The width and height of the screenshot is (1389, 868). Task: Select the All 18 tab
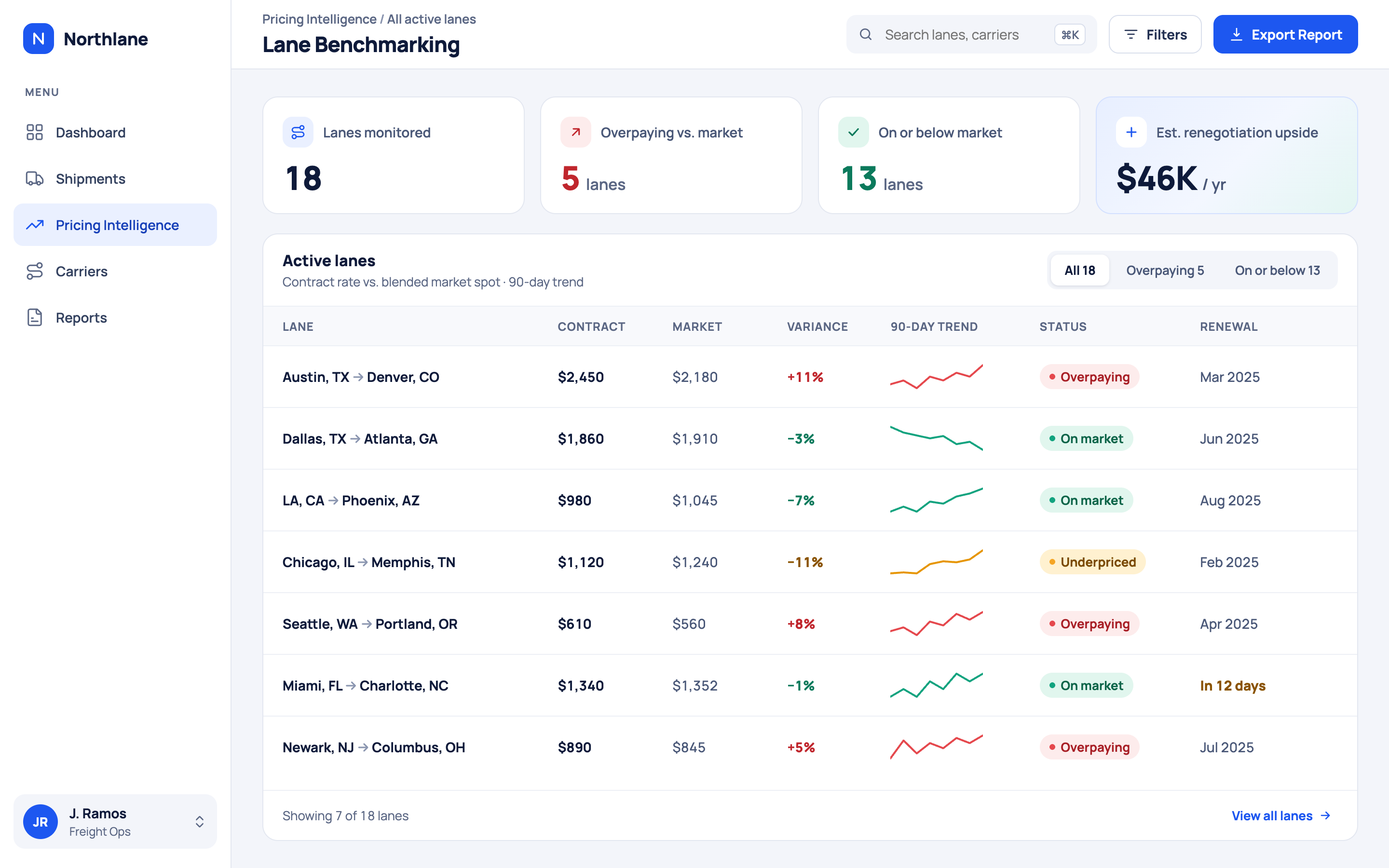(1080, 270)
